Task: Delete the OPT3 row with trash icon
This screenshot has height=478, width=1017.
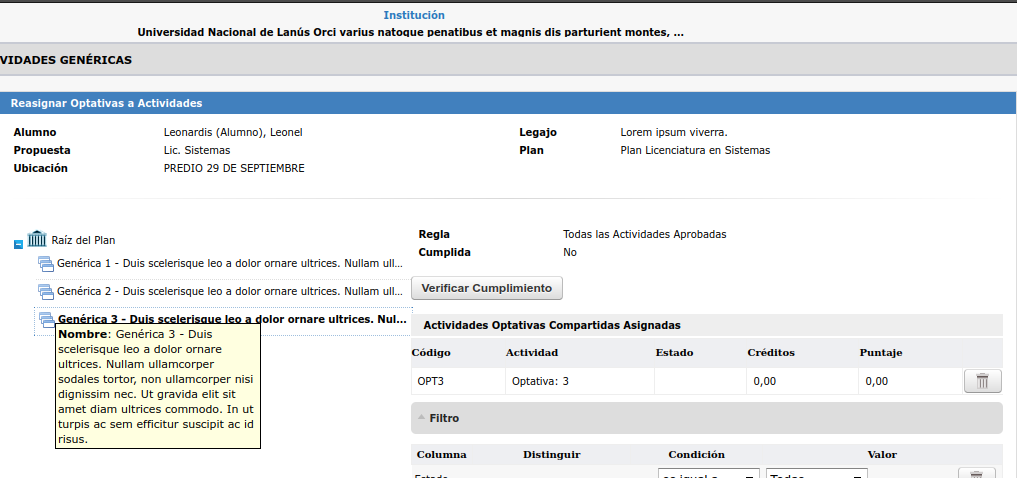Action: 982,381
